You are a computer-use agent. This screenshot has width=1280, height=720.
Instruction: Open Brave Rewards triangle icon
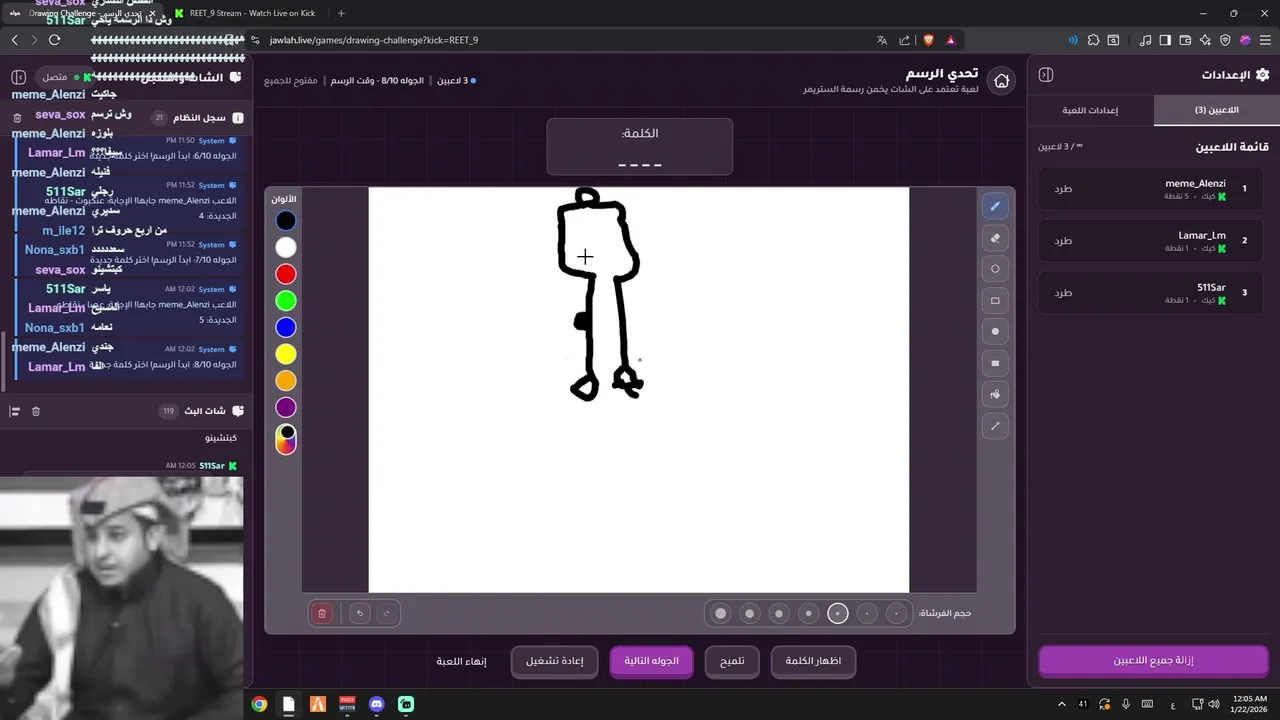pos(950,40)
